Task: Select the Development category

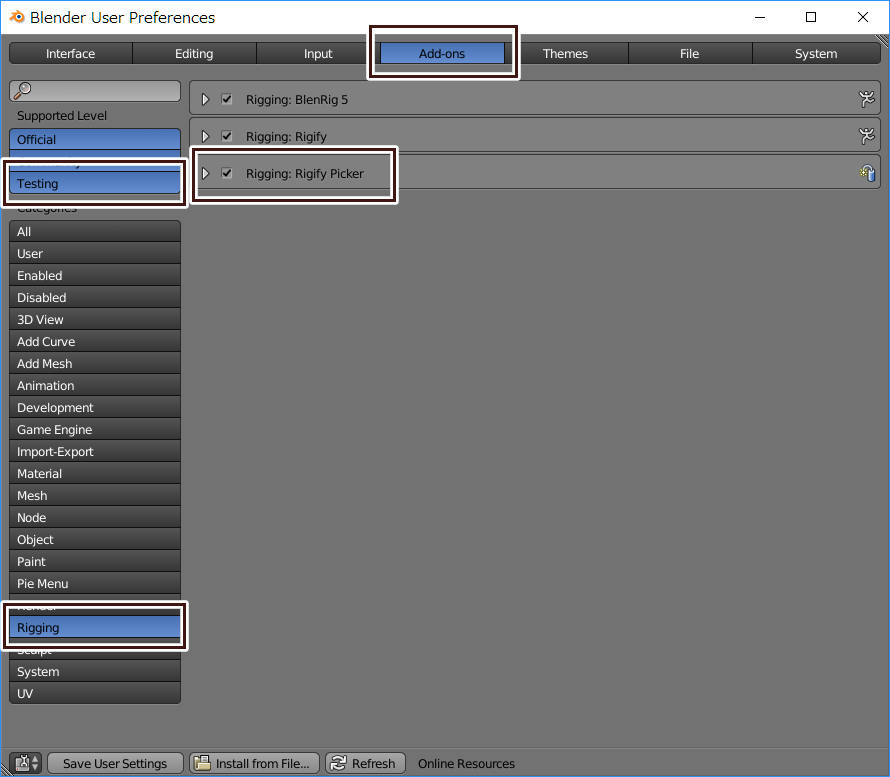Action: tap(95, 408)
